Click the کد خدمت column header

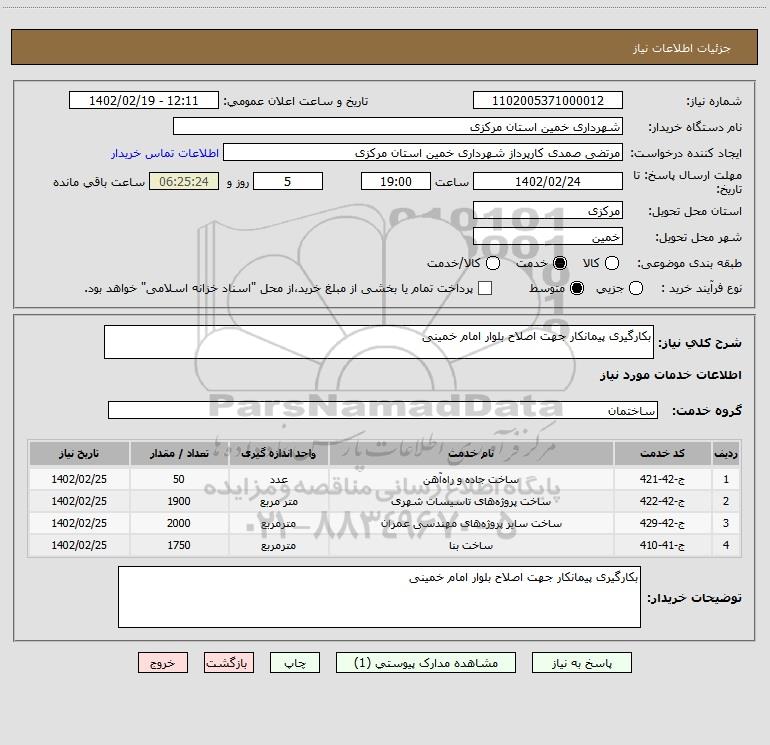(662, 453)
